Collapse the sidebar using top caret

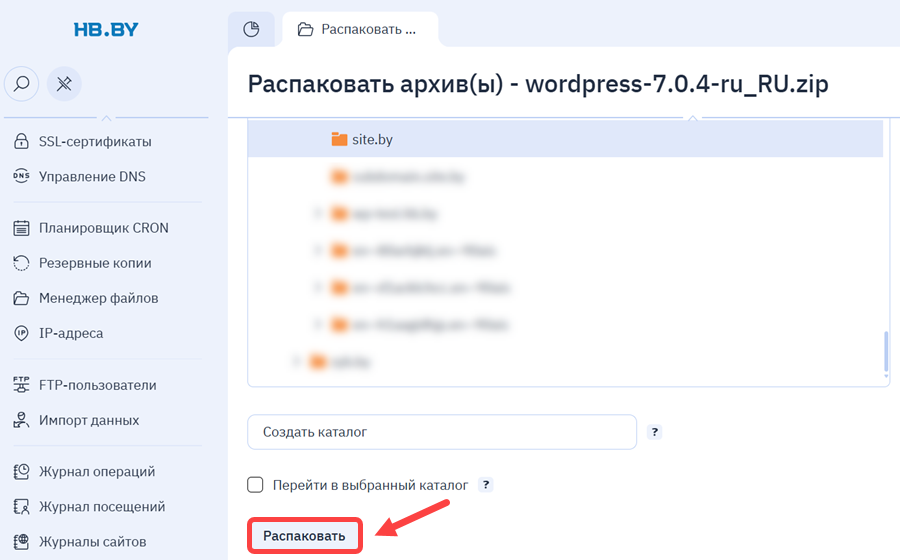click(106, 118)
